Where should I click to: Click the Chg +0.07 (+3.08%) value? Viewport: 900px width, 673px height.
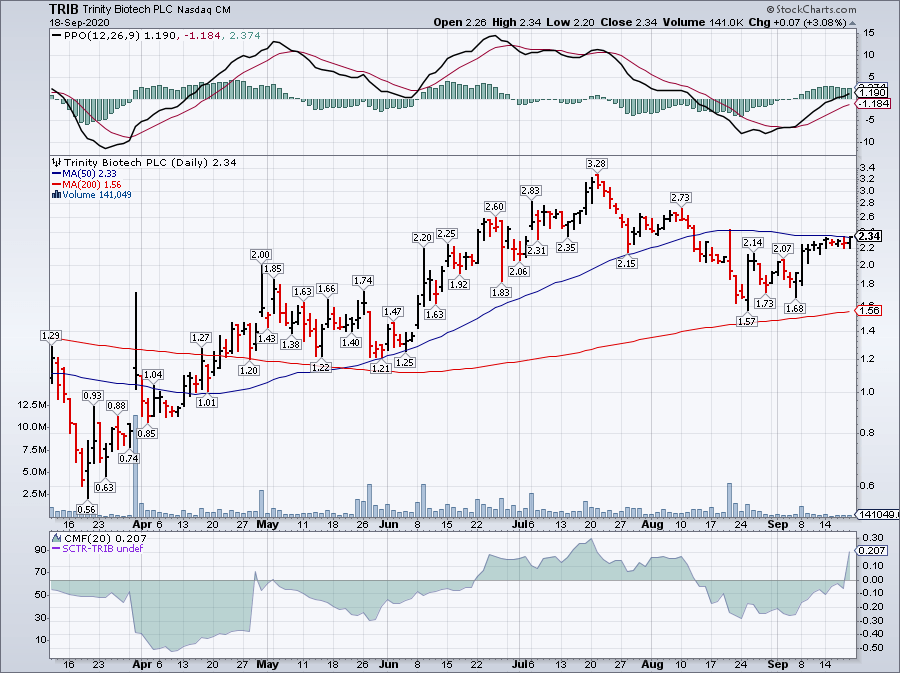[x=797, y=22]
